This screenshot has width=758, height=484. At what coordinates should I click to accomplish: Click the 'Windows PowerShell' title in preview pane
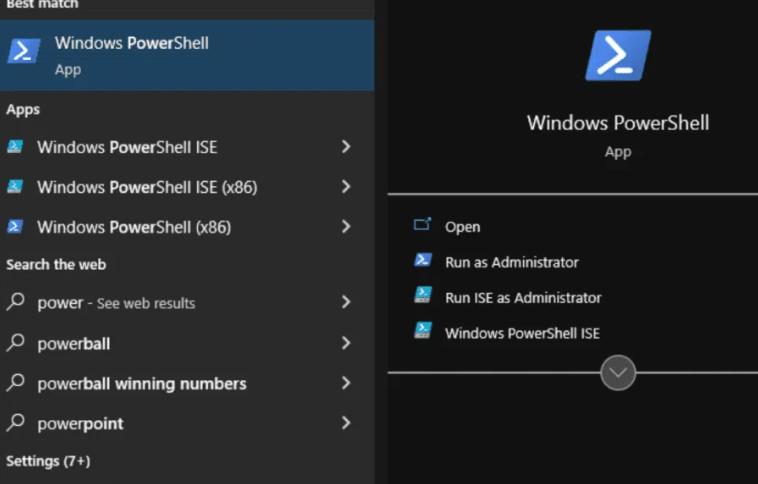tap(618, 122)
